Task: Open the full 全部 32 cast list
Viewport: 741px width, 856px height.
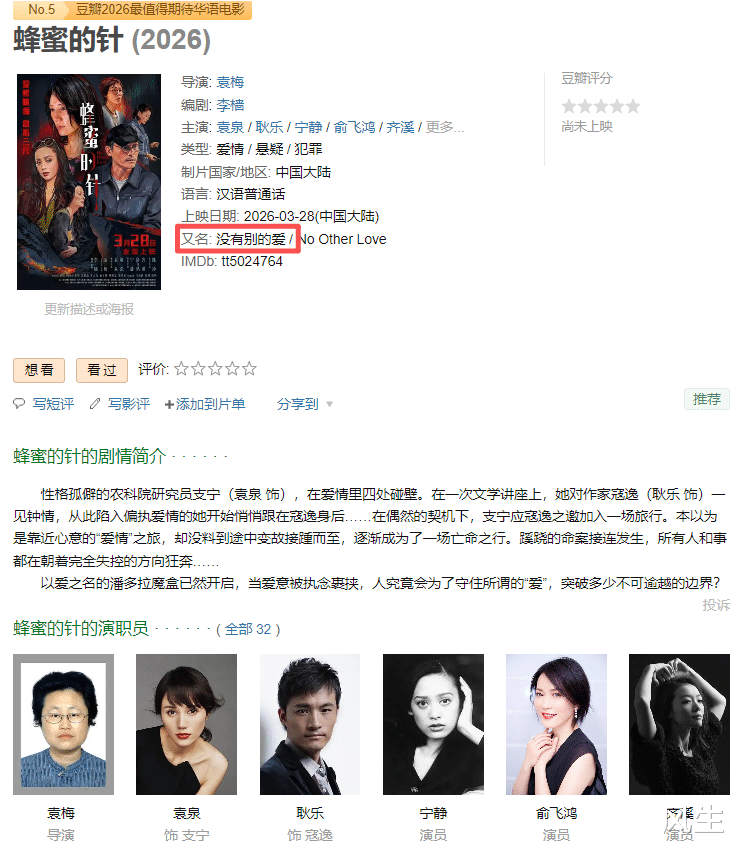Action: (x=248, y=629)
